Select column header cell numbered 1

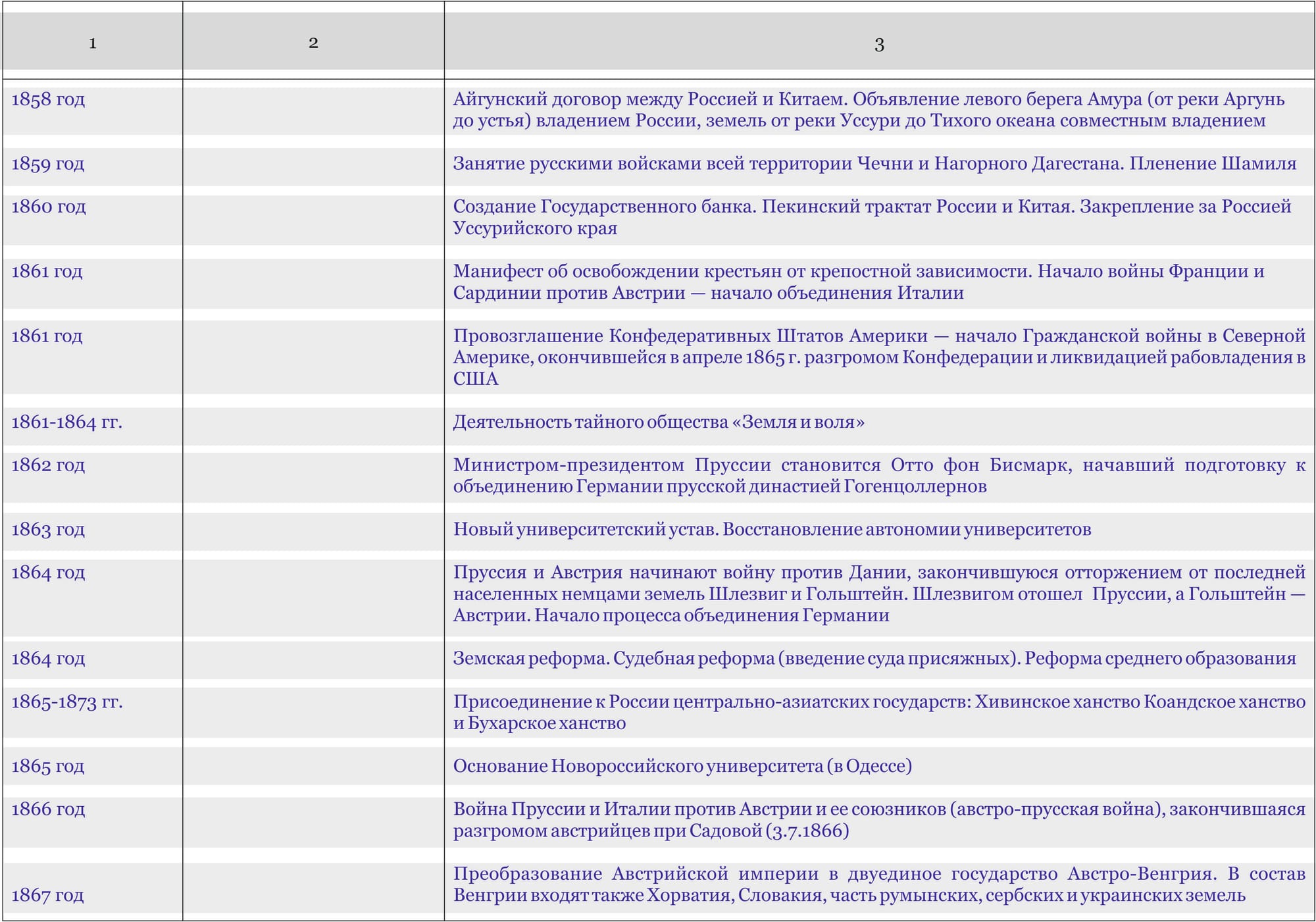[92, 41]
